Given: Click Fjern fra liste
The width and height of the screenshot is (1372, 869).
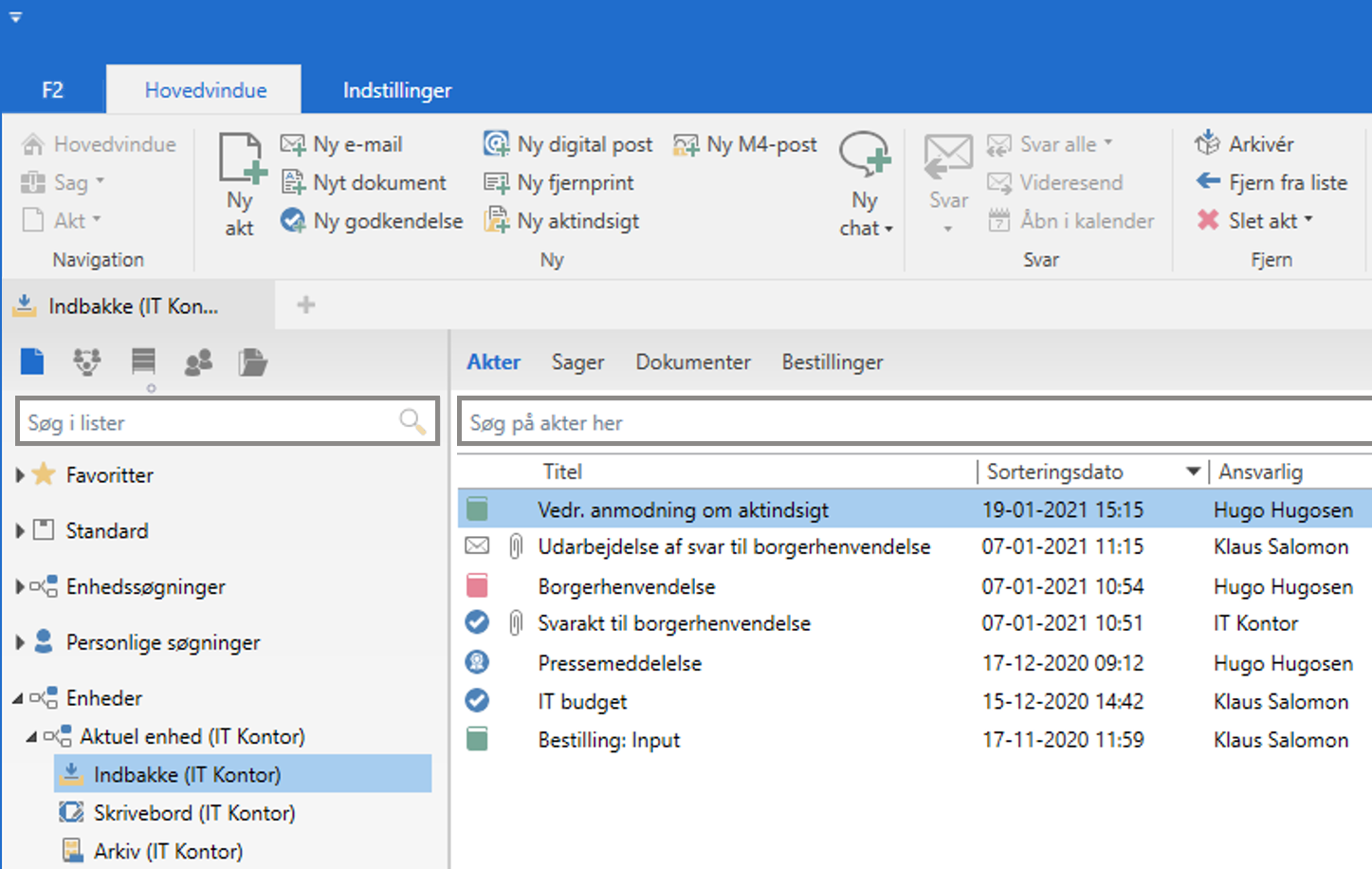Looking at the screenshot, I should [1271, 182].
